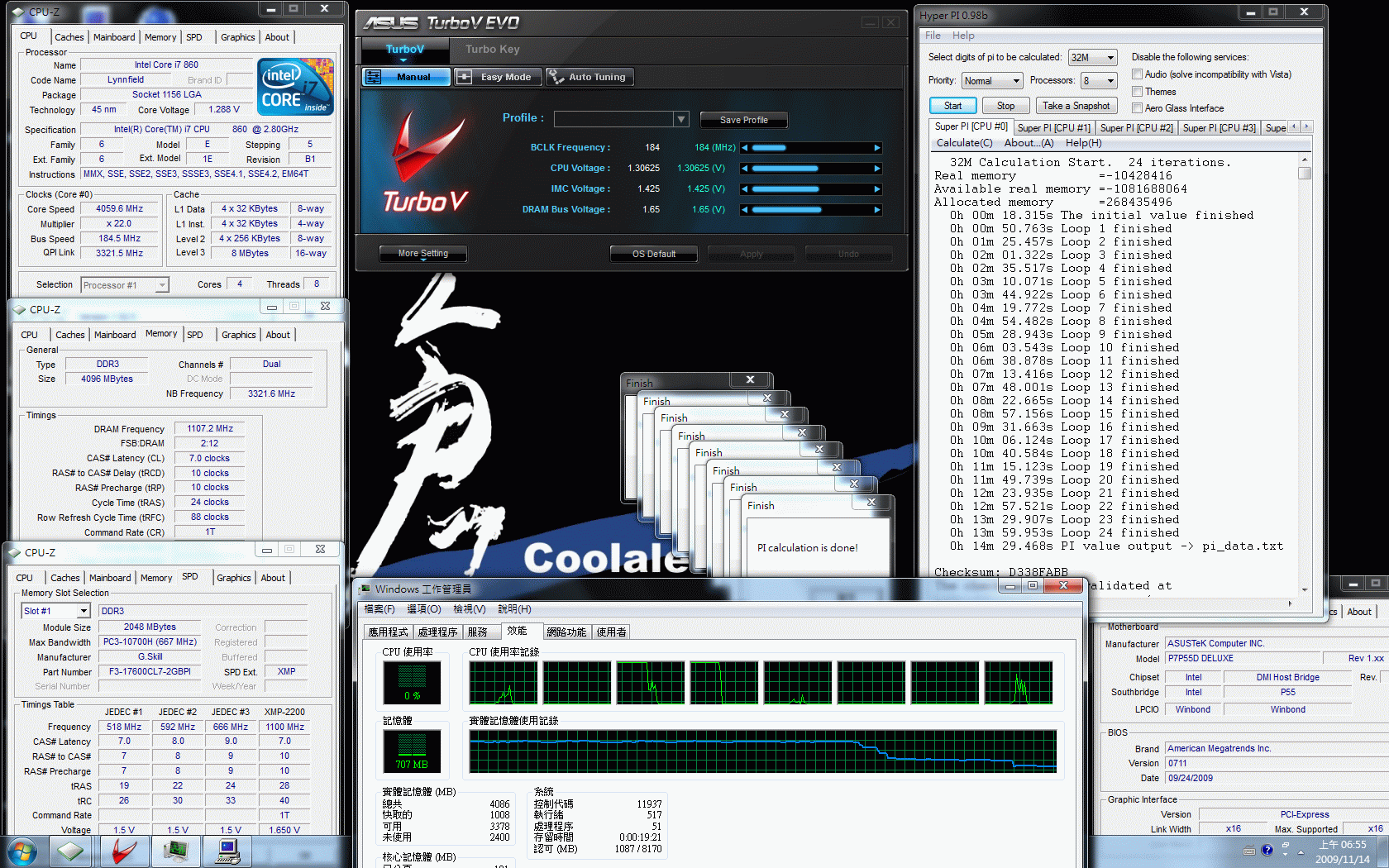Decrease IMC Voltage with left arrow
The width and height of the screenshot is (1389, 868).
[745, 189]
